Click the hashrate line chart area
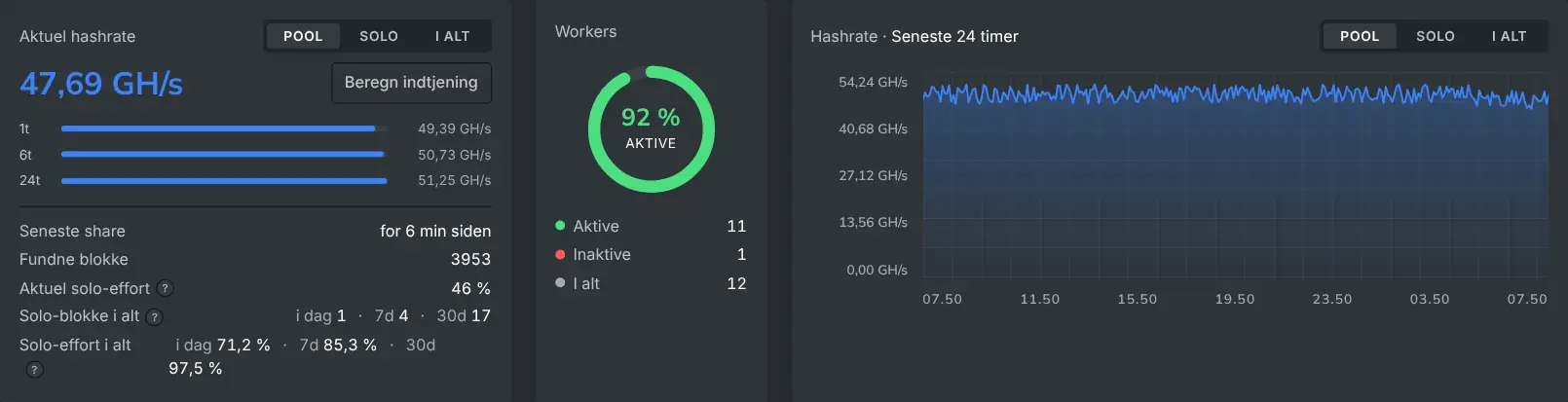Image resolution: width=1568 pixels, height=402 pixels. coord(1235,175)
